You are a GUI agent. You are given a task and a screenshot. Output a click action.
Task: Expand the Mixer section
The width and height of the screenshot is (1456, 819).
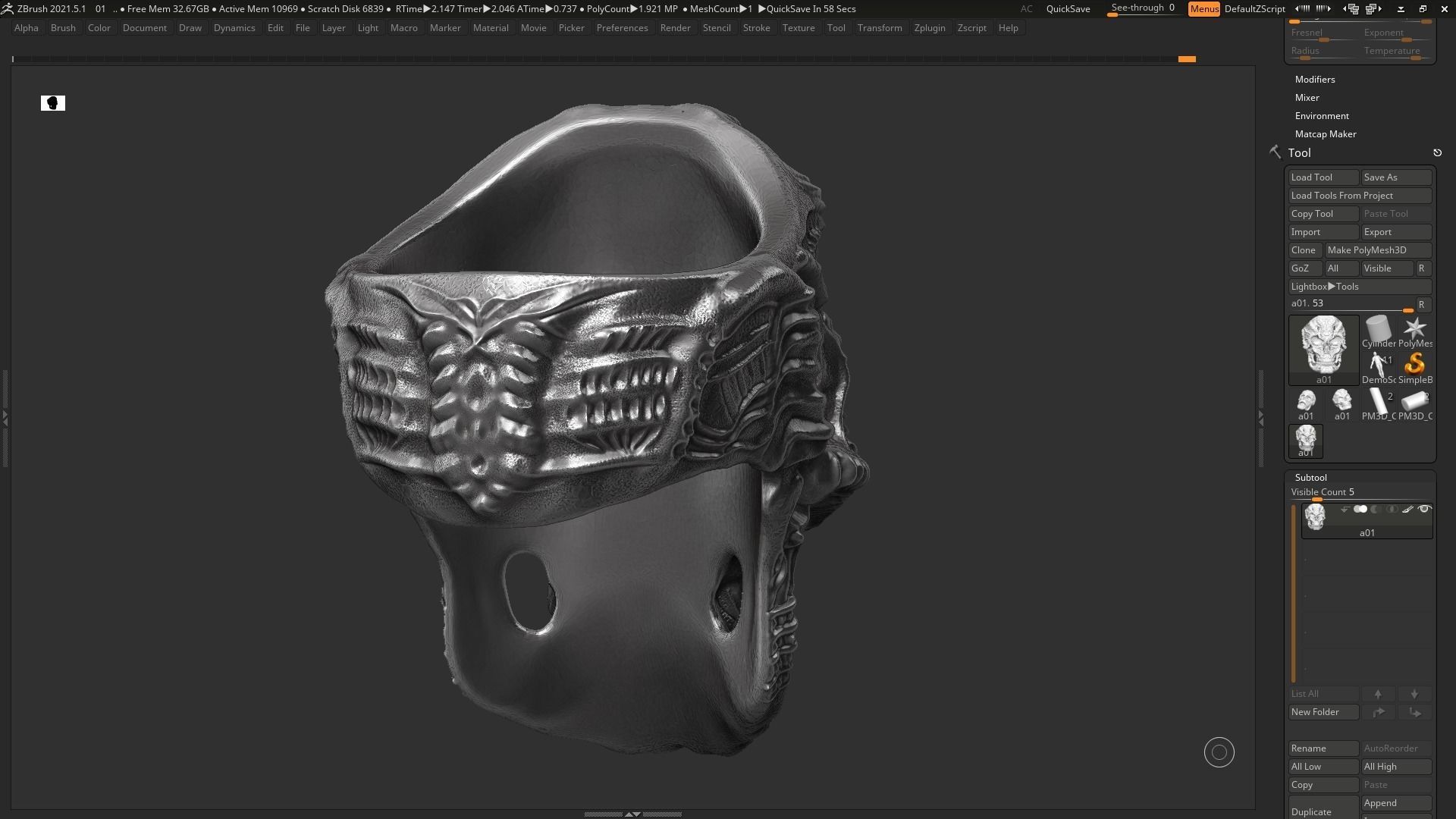pos(1307,98)
